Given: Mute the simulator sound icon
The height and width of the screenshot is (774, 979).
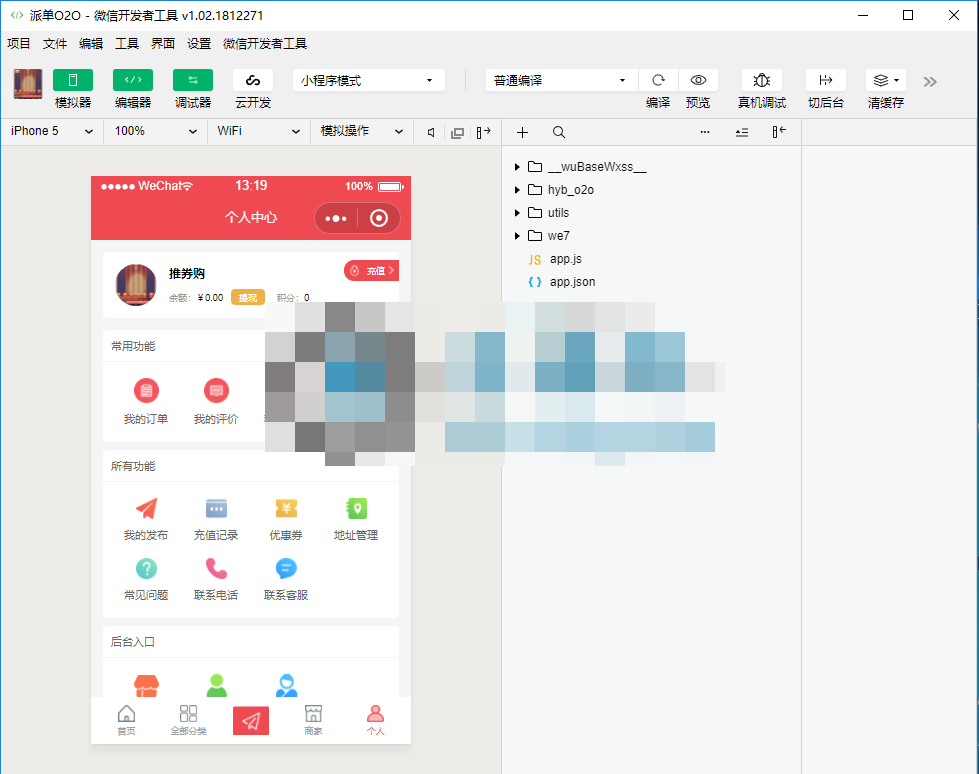Looking at the screenshot, I should (x=431, y=132).
